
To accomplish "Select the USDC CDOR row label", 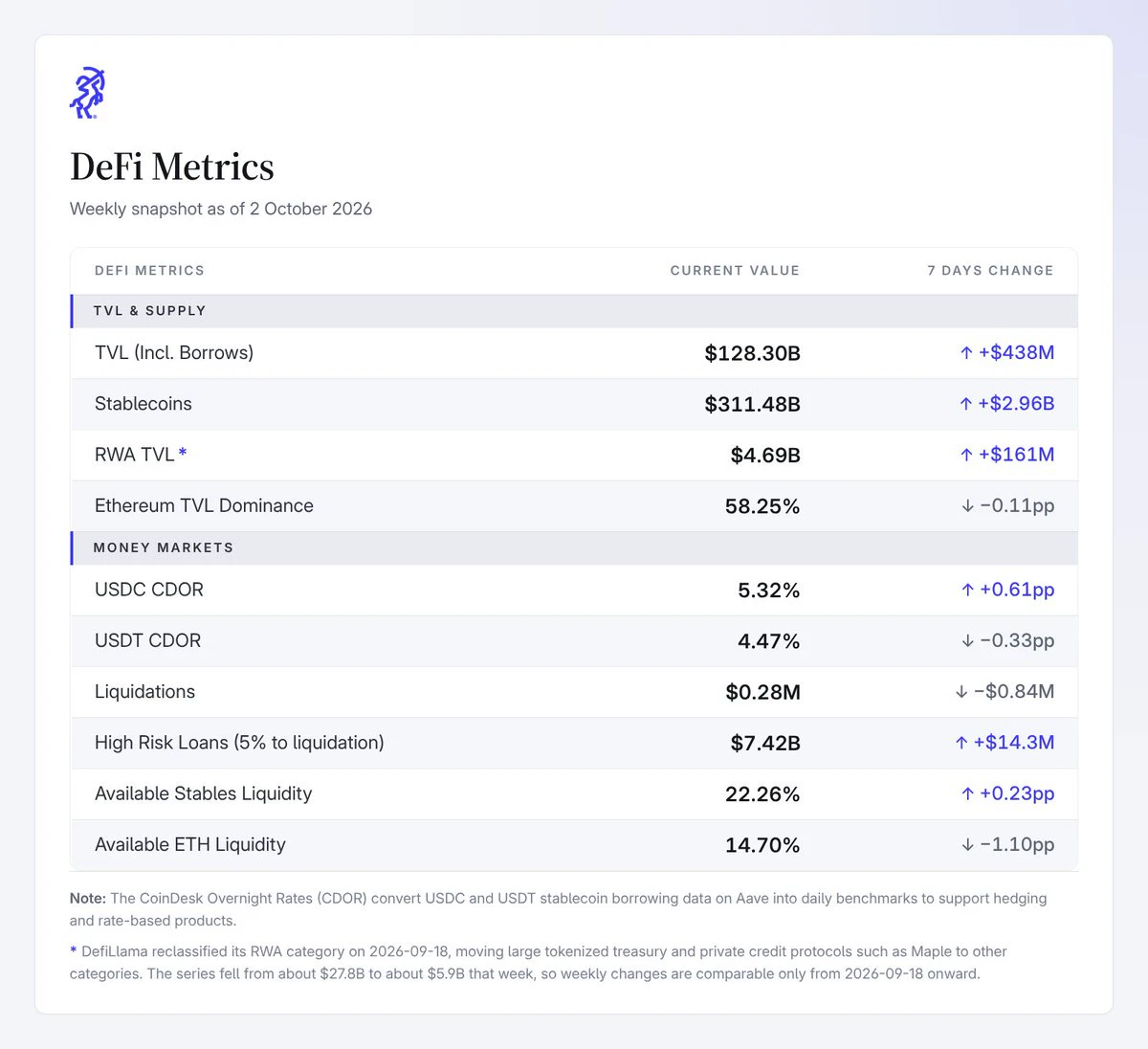I will [149, 590].
